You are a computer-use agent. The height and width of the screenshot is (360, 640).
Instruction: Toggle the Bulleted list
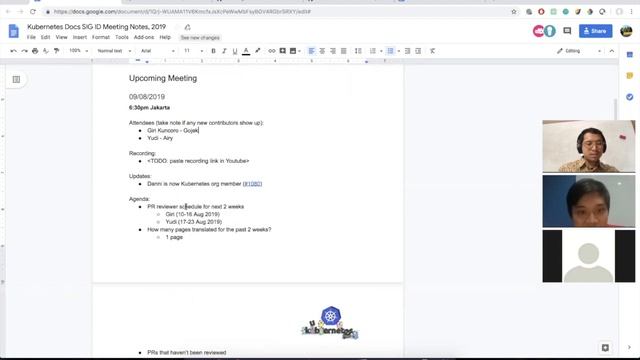click(x=391, y=51)
